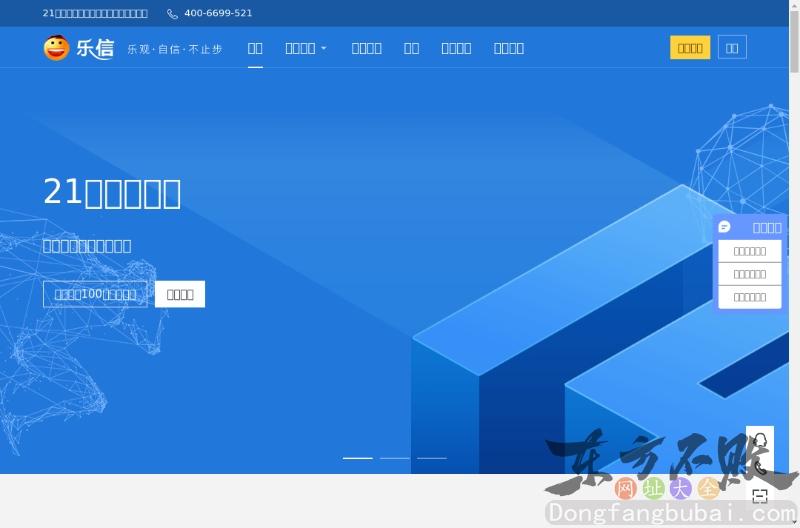Viewport: 800px width, 528px height.
Task: Click the phone icon beside 400-6699-521
Action: click(172, 14)
